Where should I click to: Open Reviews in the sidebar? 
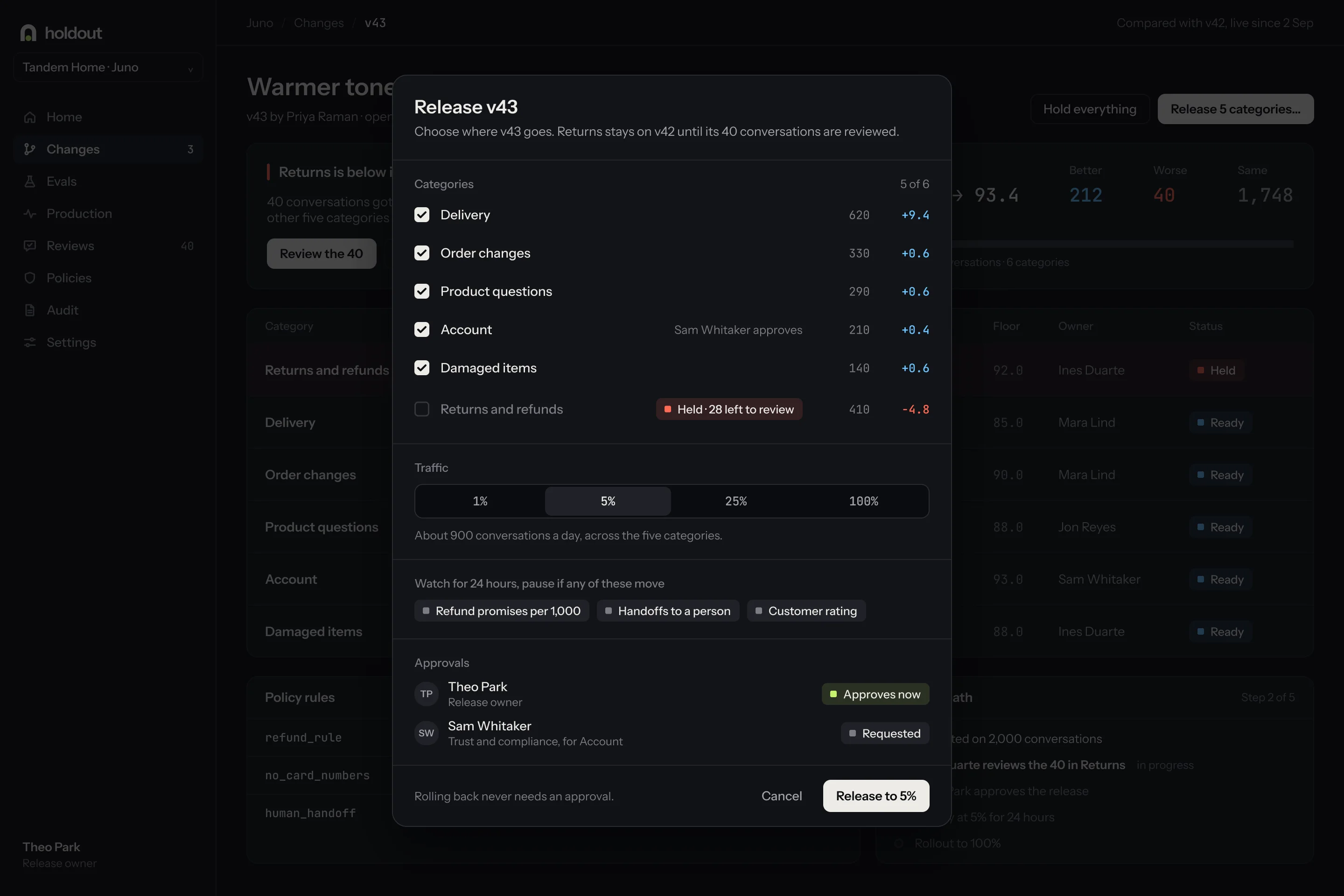click(x=108, y=246)
